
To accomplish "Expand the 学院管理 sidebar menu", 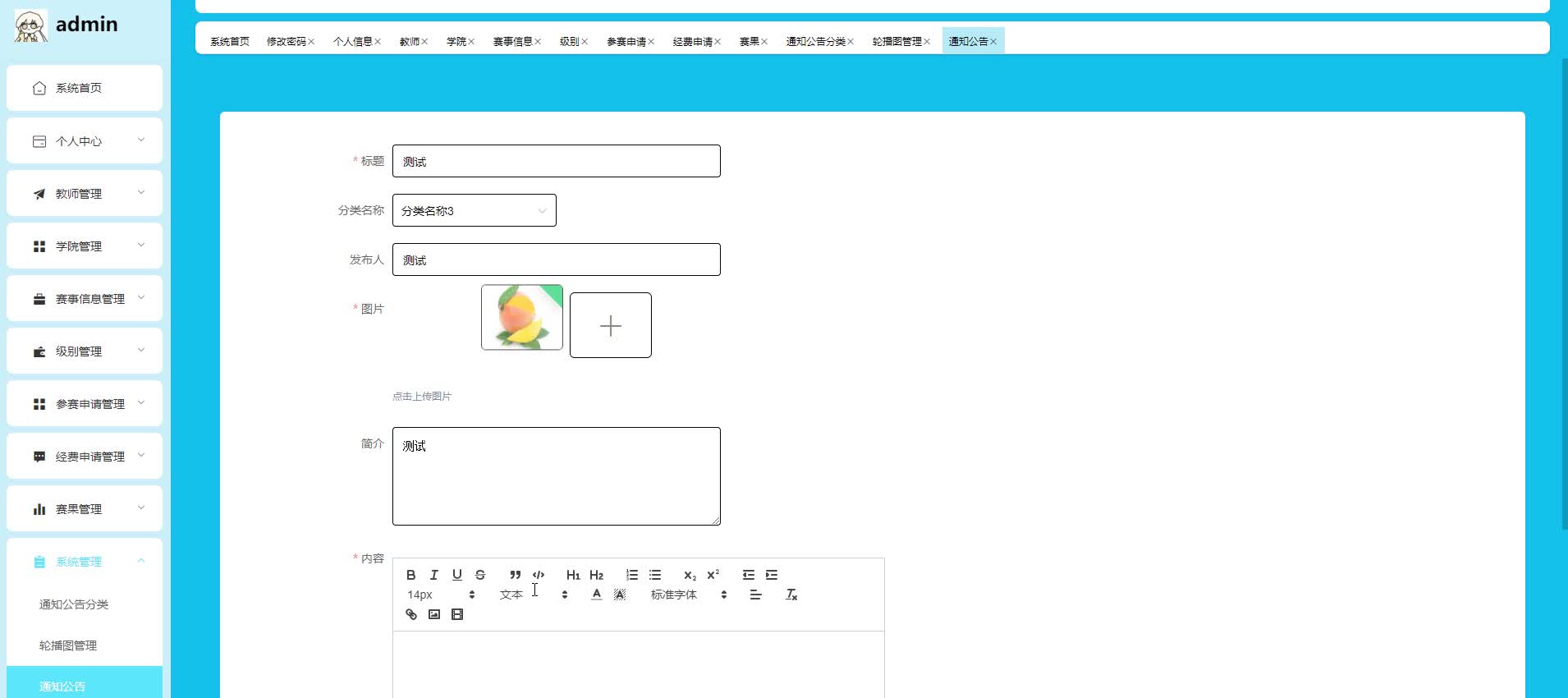I will point(85,246).
